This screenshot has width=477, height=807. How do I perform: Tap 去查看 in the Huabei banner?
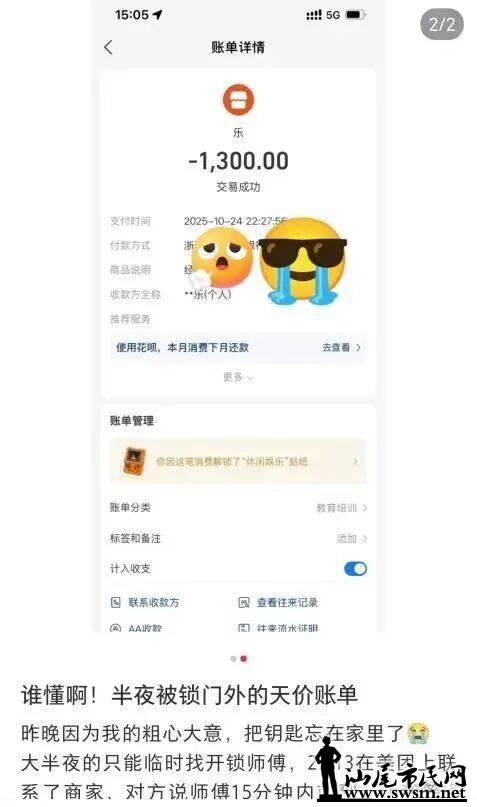coord(341,347)
